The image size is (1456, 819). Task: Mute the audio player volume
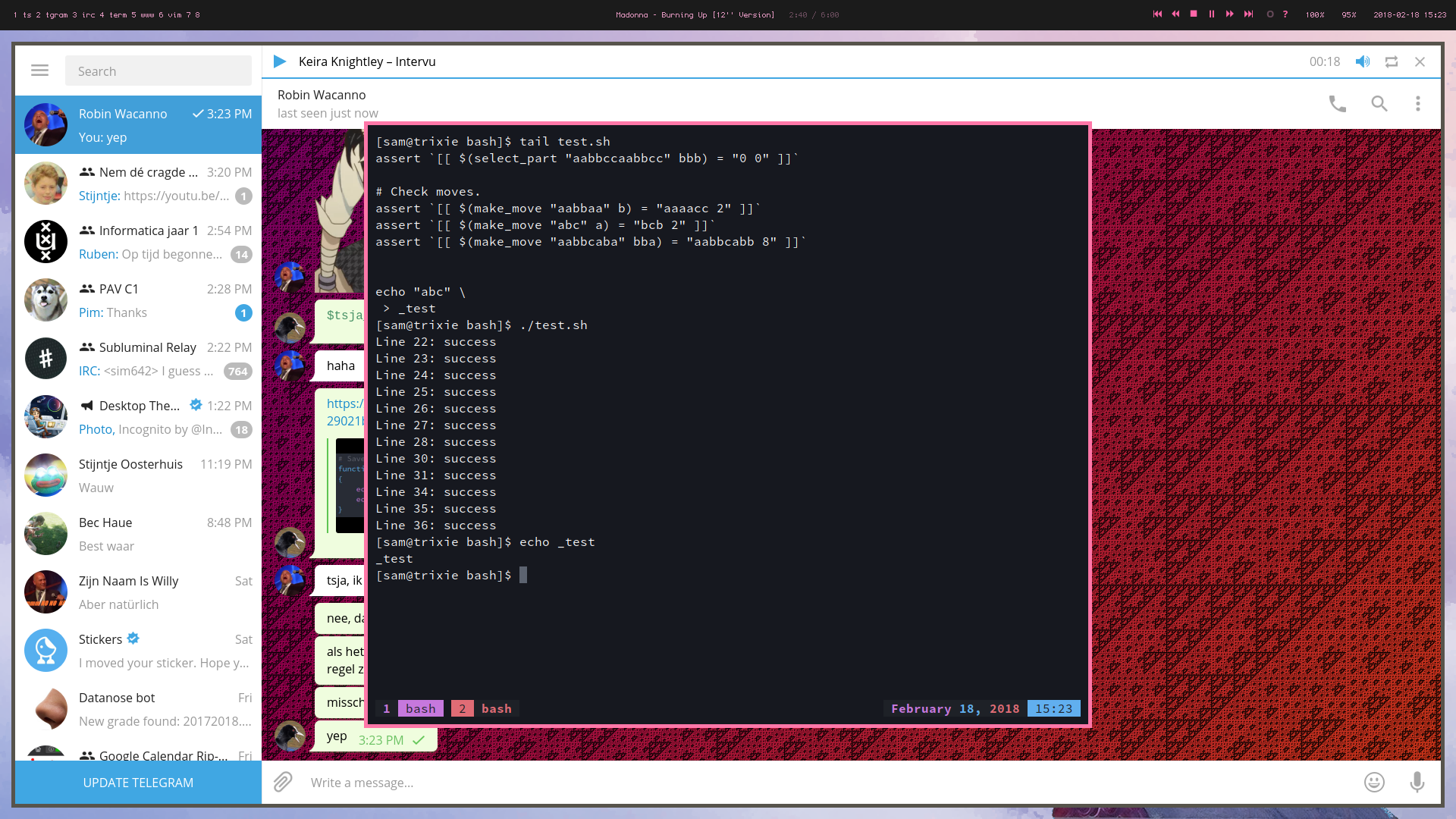pyautogui.click(x=1363, y=61)
